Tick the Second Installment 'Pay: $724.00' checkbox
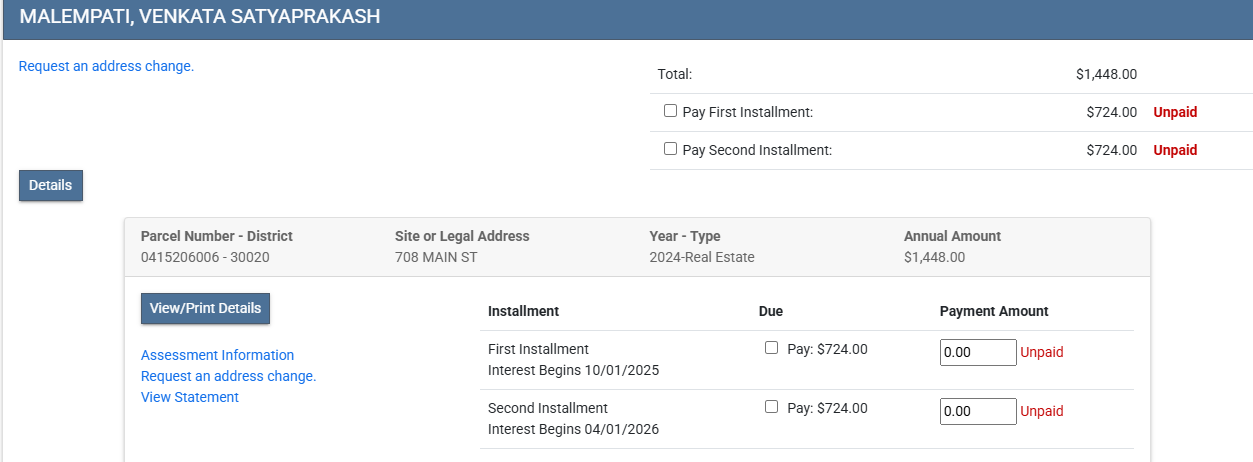 tap(771, 407)
